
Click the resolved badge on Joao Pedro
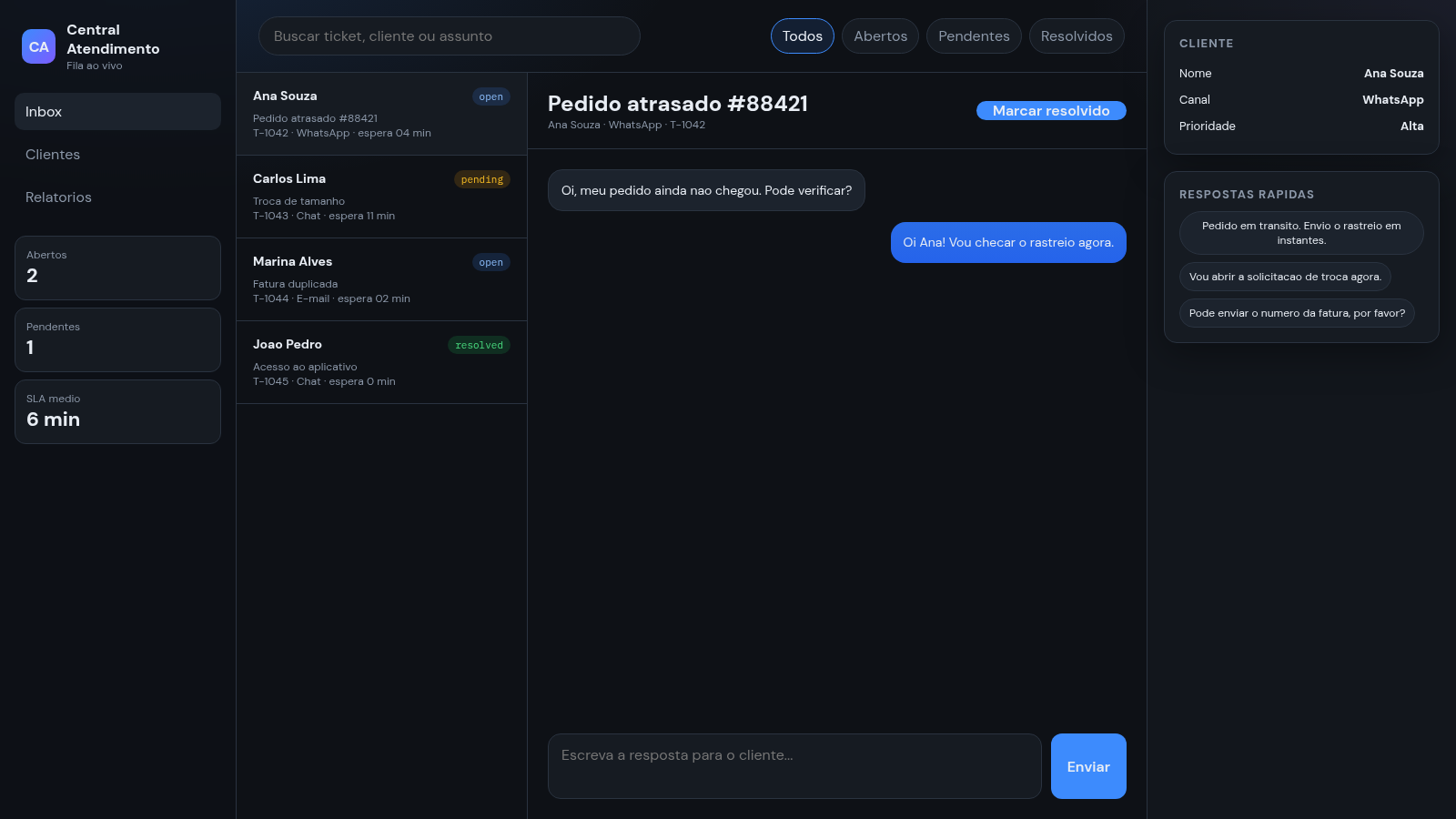(x=479, y=345)
